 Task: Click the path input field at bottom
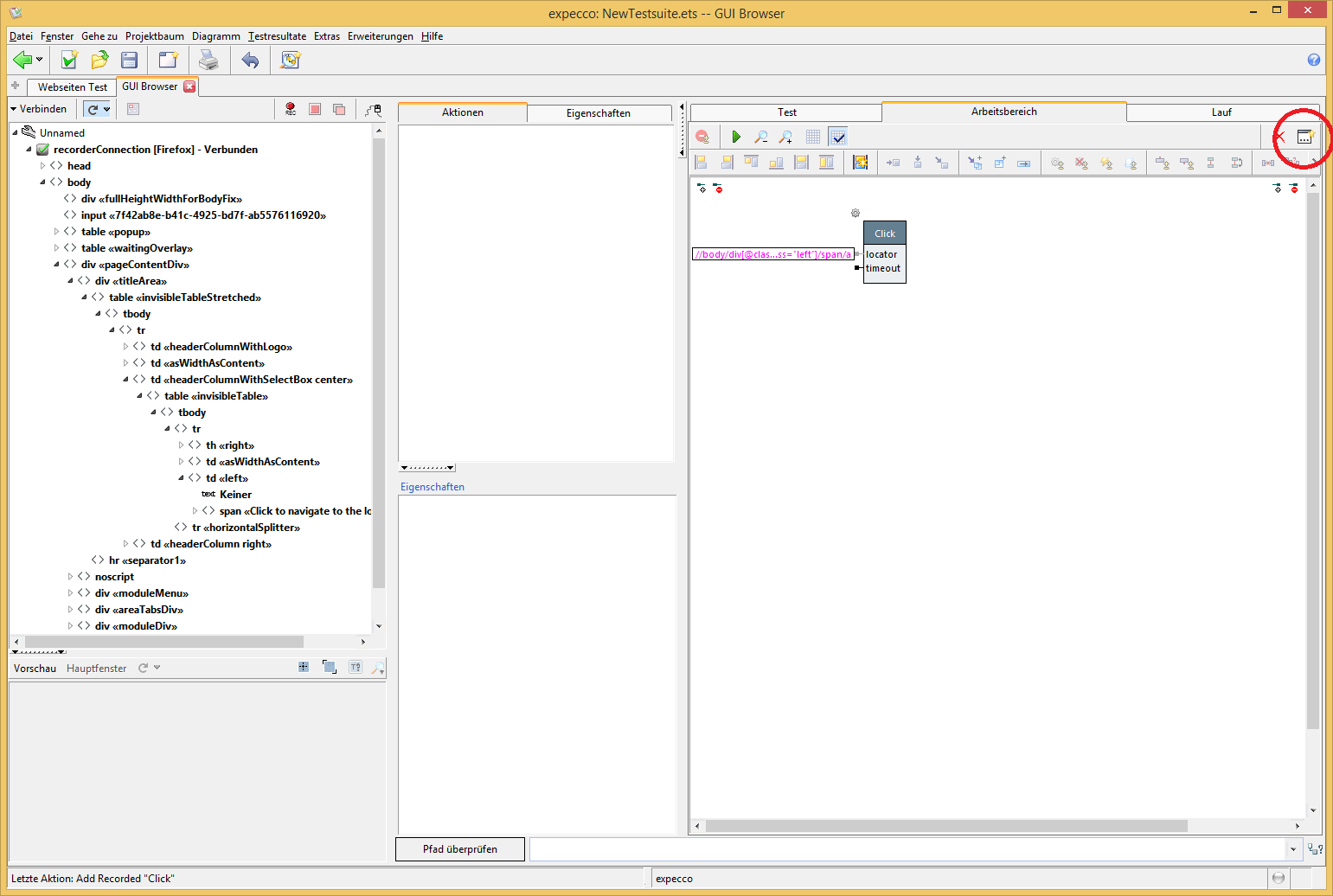(907, 849)
